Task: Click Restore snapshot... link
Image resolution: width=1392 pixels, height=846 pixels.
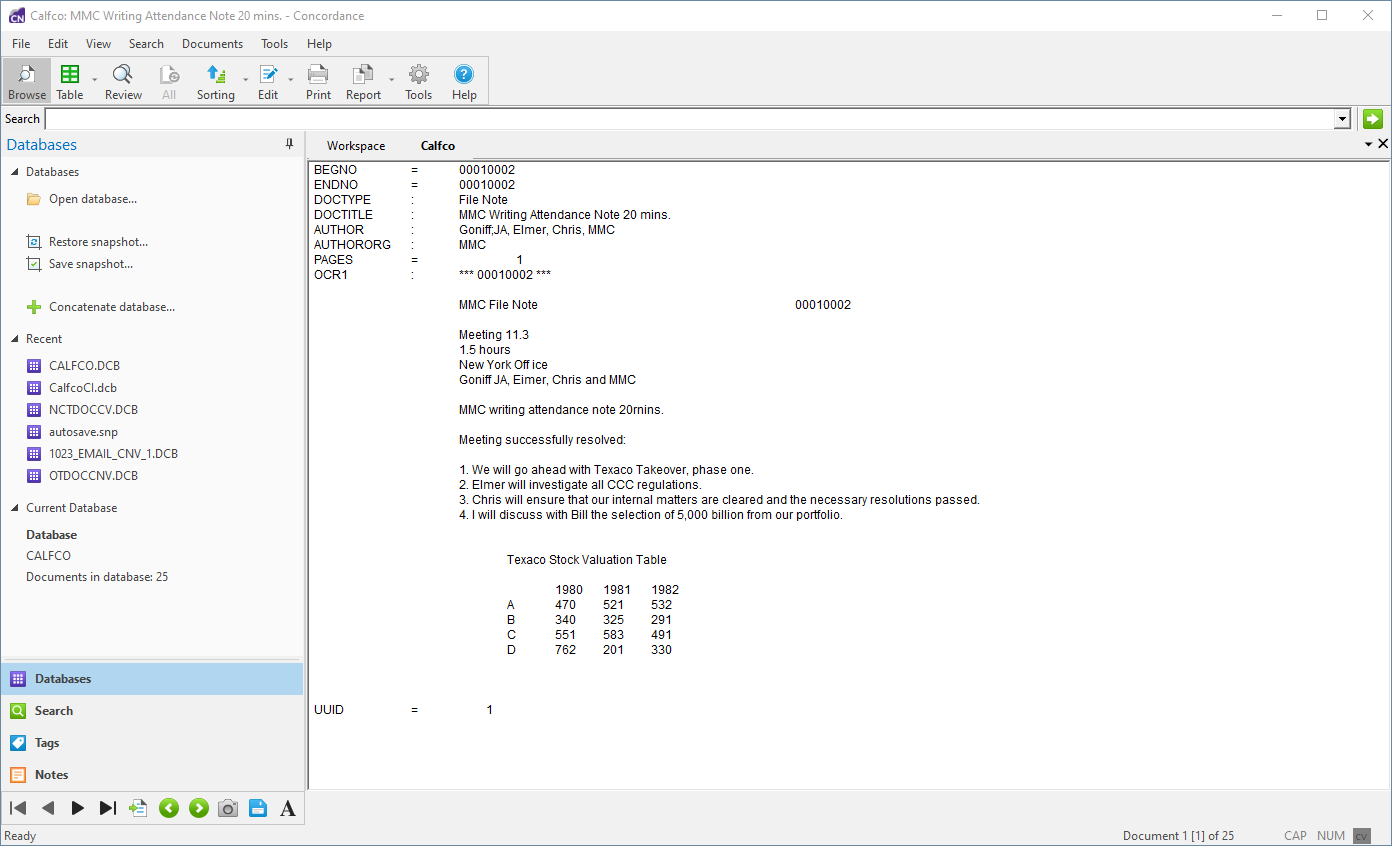Action: tap(98, 242)
